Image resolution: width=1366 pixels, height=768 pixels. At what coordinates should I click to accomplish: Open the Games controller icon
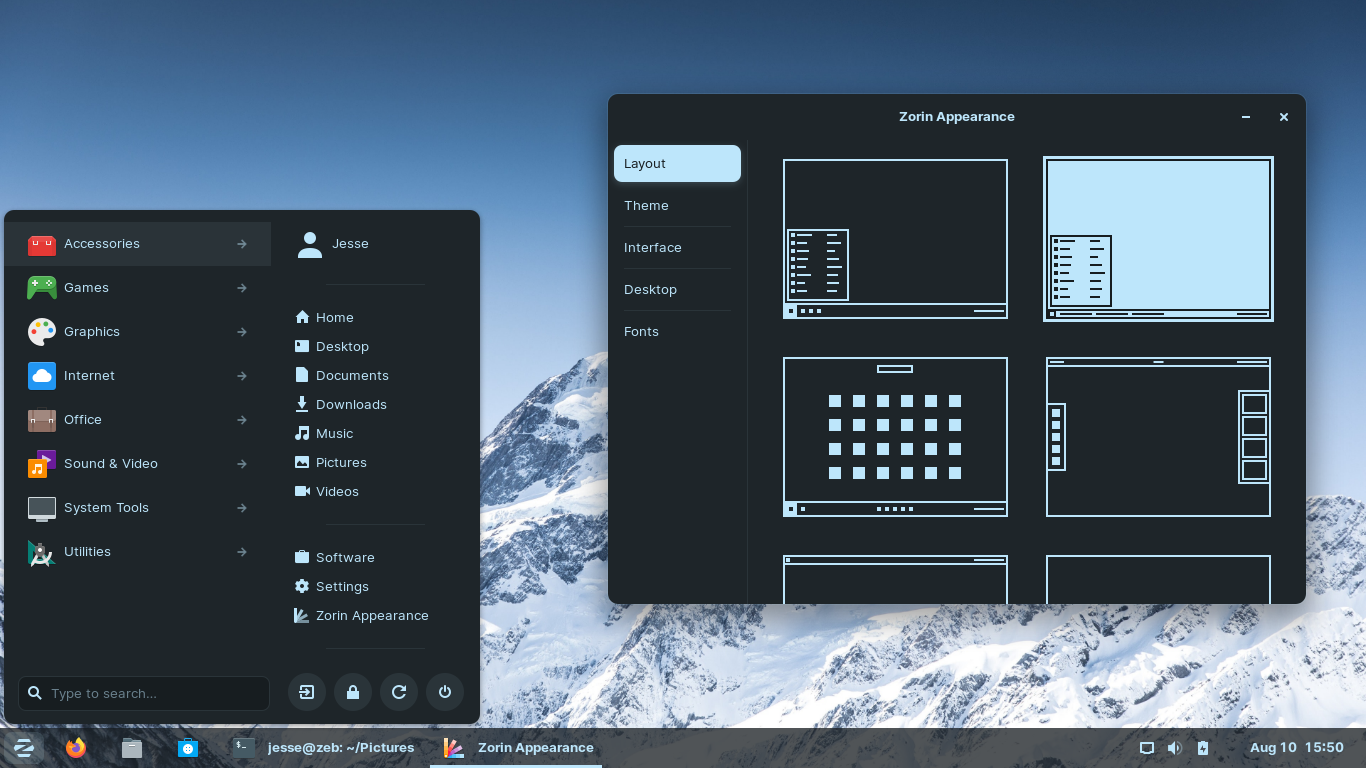coord(41,288)
